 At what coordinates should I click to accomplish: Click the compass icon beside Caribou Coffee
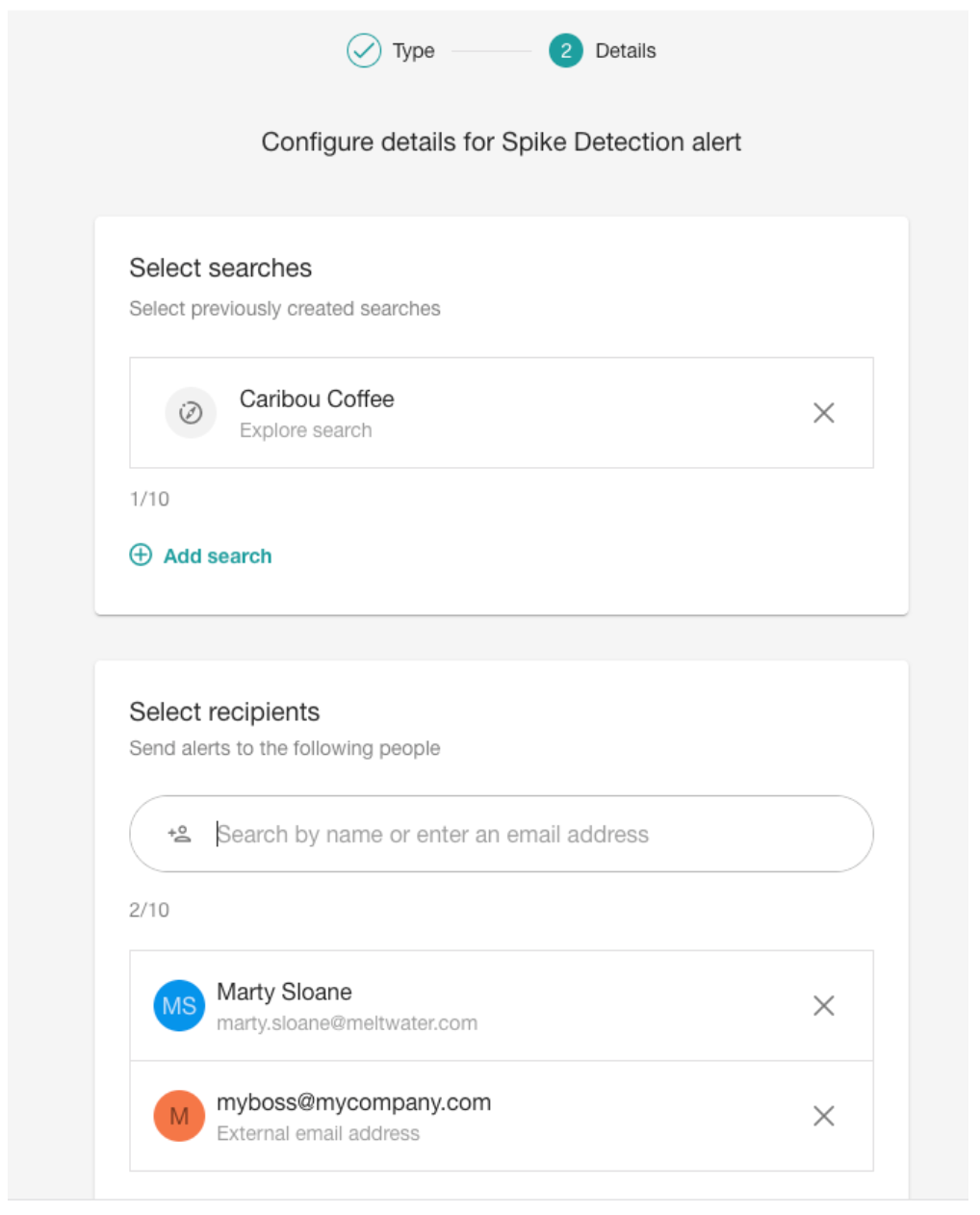(x=191, y=413)
